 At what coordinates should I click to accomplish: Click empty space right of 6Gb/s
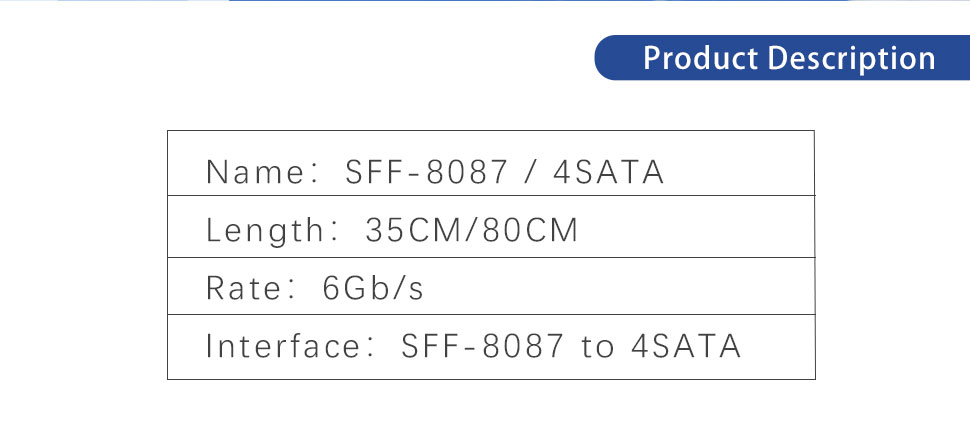[x=620, y=288]
